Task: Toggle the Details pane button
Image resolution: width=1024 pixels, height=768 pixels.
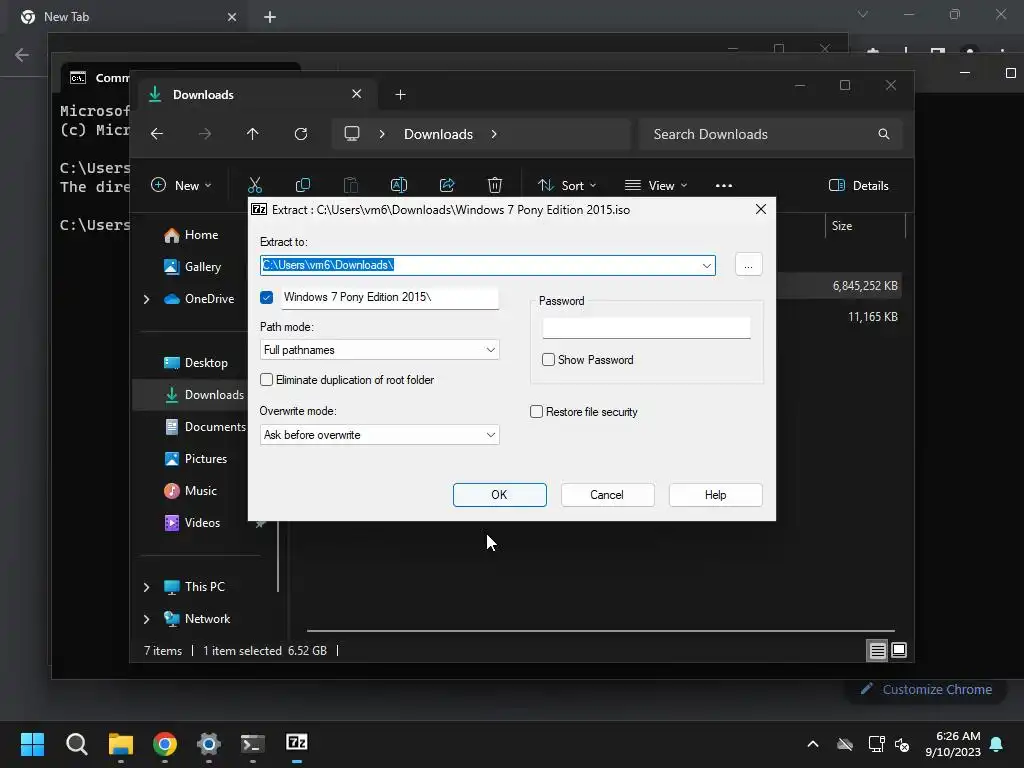Action: [858, 185]
